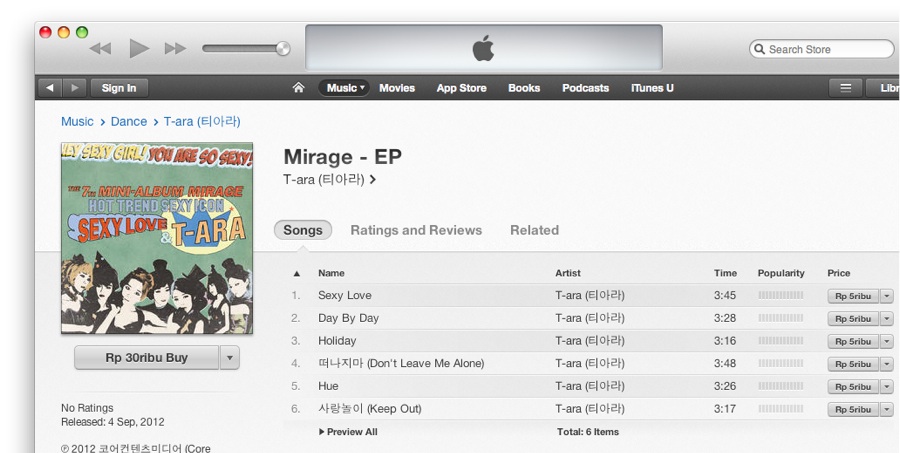Open the iTunes Store home icon
The image size is (900, 453).
(x=298, y=88)
